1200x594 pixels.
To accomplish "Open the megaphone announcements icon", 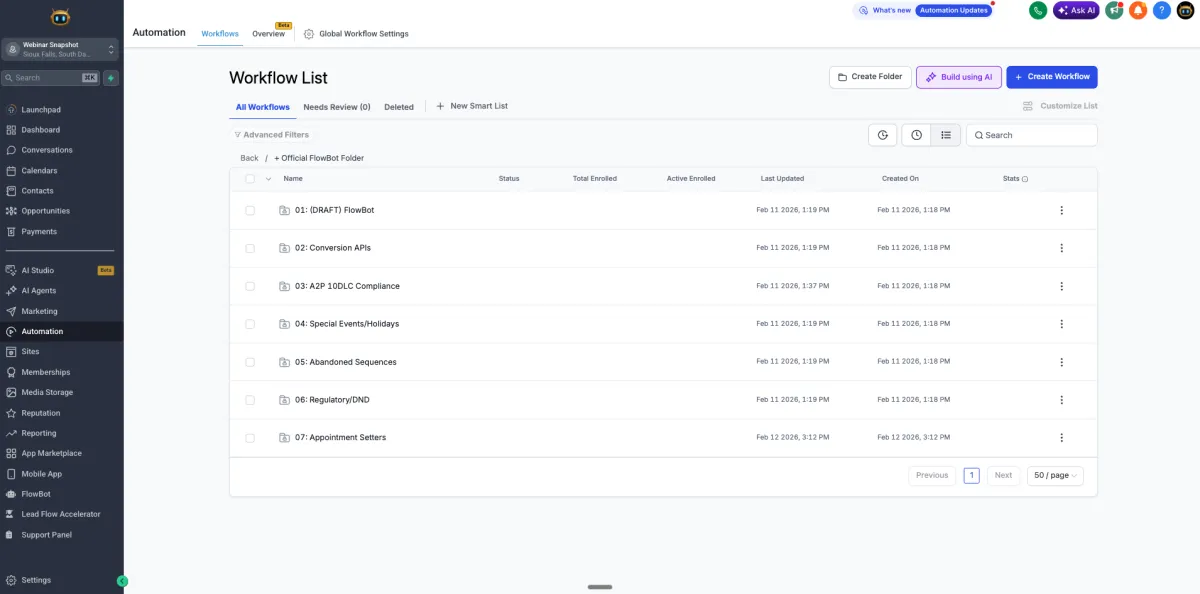I will coord(1114,10).
